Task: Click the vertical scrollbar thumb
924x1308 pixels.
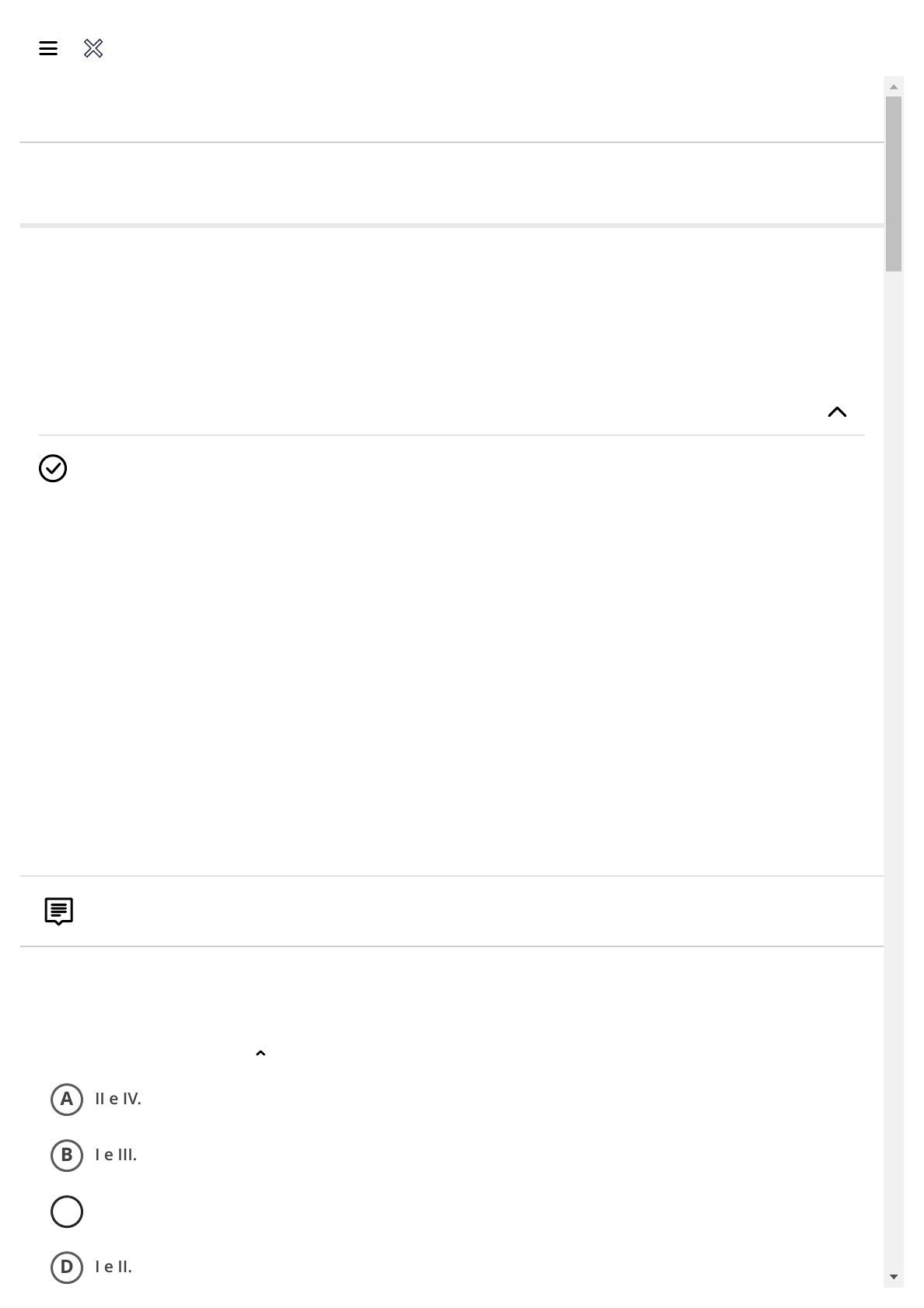Action: pos(894,184)
